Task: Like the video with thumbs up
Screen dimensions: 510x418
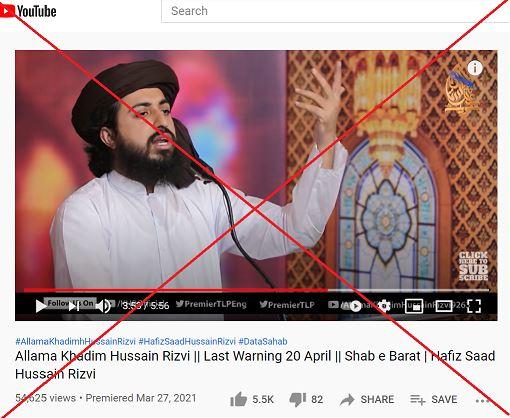Action: [252, 399]
